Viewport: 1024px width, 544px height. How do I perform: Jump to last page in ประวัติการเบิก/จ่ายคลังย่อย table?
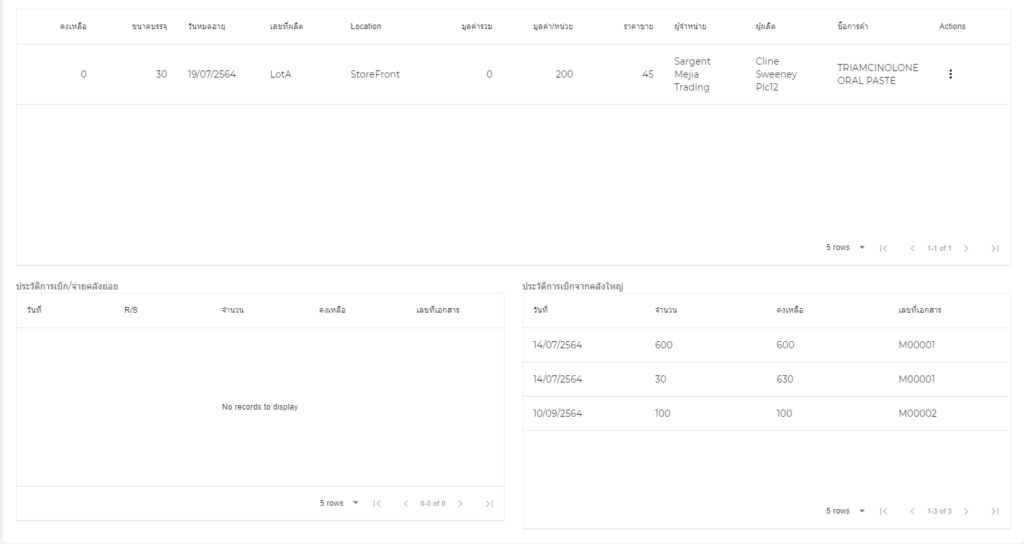488,503
